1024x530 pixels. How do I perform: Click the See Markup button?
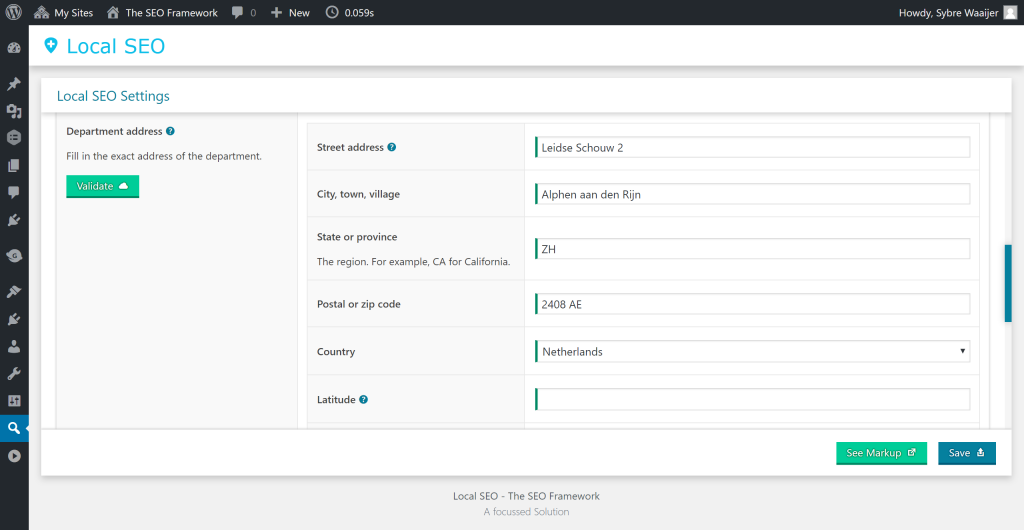tap(881, 453)
